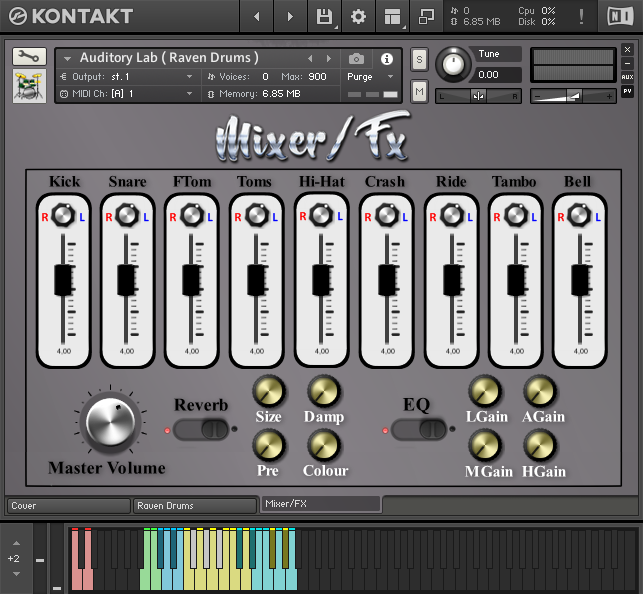Click the instrument output volume slider
The width and height of the screenshot is (643, 594).
tap(573, 96)
